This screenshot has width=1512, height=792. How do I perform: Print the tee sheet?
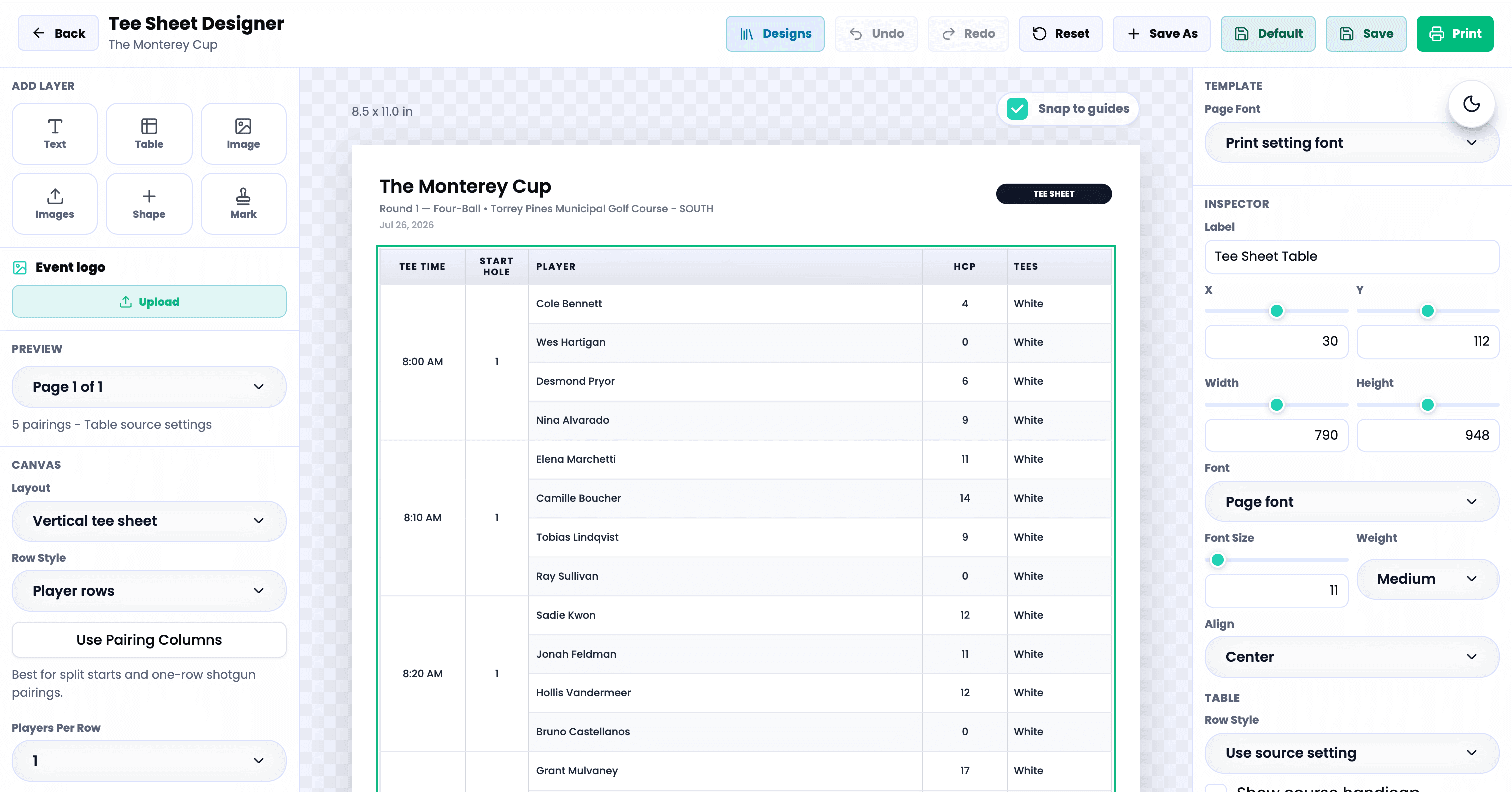[x=1455, y=33]
